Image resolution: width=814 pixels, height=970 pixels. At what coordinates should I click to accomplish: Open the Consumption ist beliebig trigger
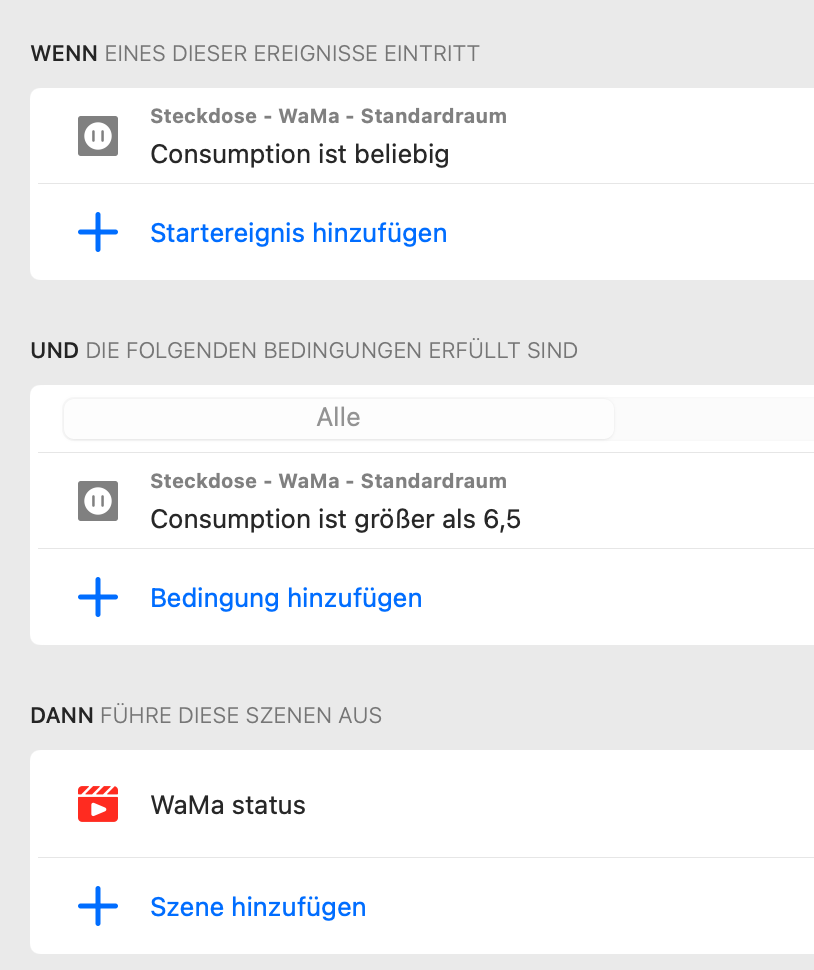click(300, 155)
